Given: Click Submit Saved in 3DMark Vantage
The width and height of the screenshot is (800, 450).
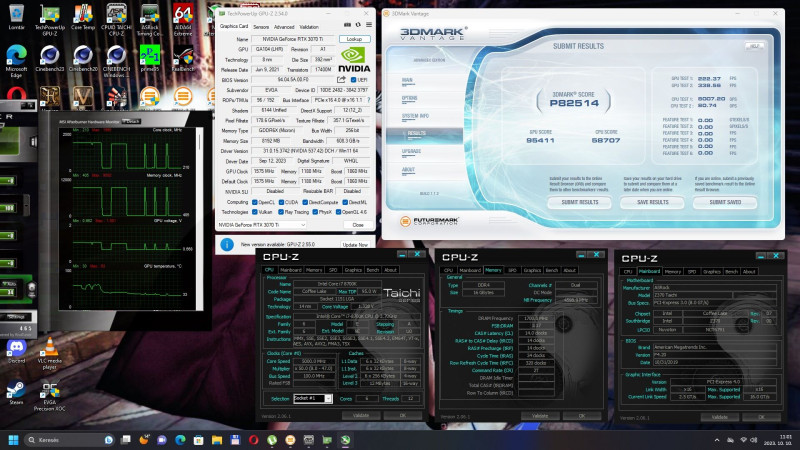Looking at the screenshot, I should coord(725,203).
